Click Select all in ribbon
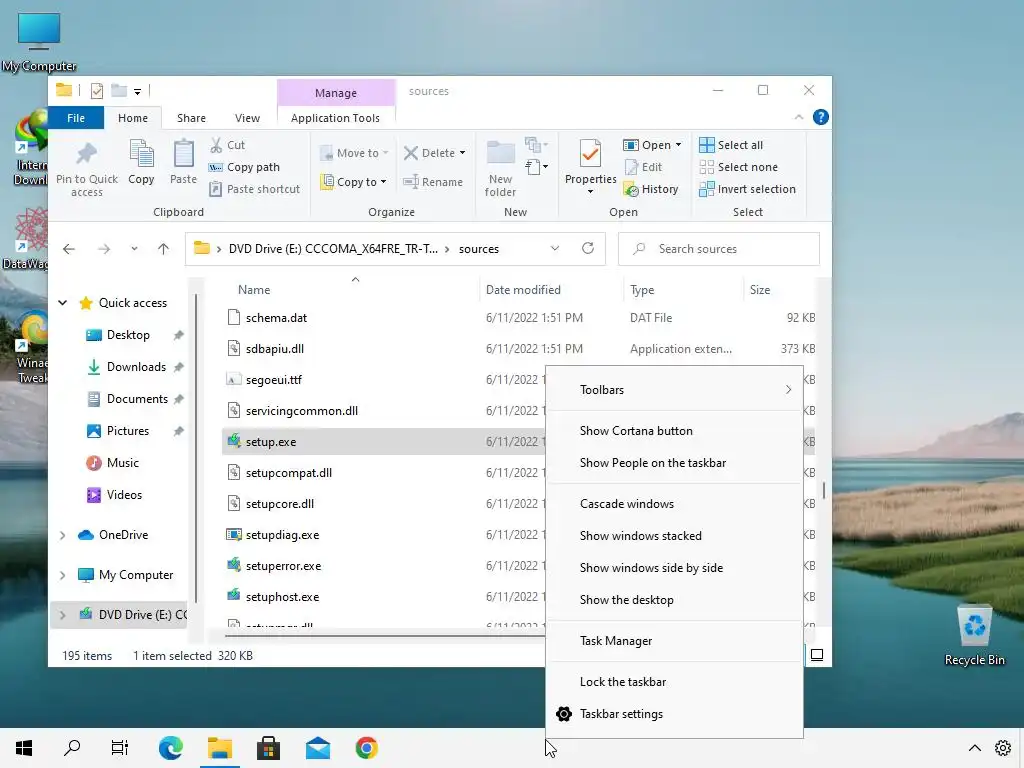 pos(731,145)
